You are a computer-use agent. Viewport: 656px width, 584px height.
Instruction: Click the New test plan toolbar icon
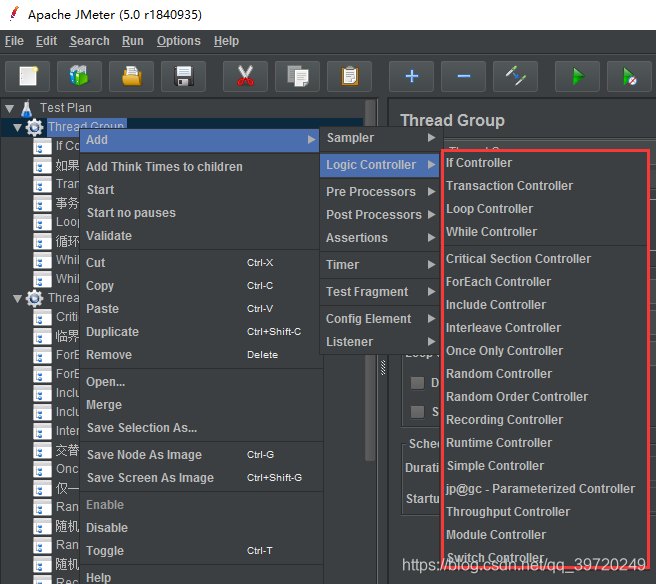(x=28, y=76)
